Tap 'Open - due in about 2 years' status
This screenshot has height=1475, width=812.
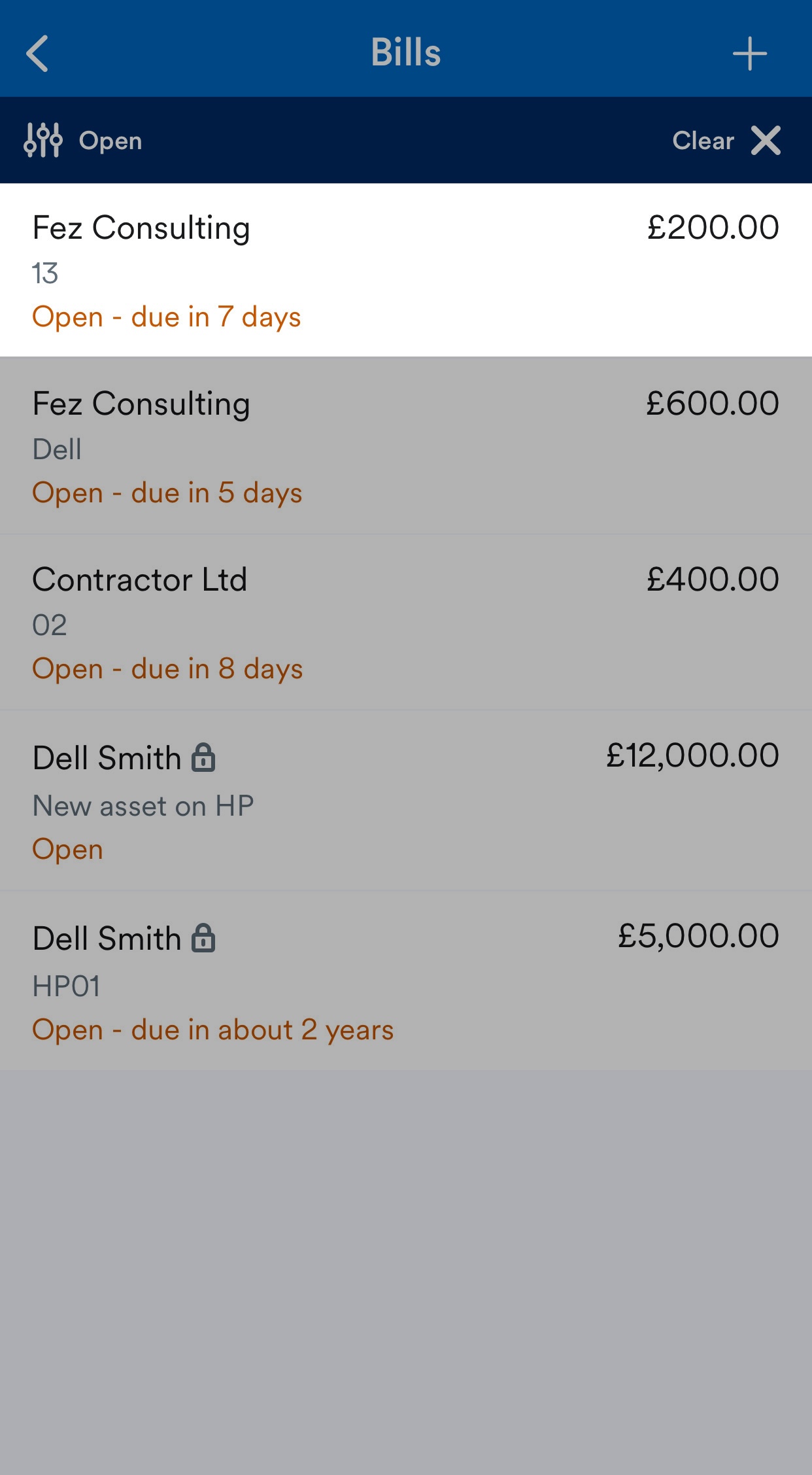[213, 1030]
